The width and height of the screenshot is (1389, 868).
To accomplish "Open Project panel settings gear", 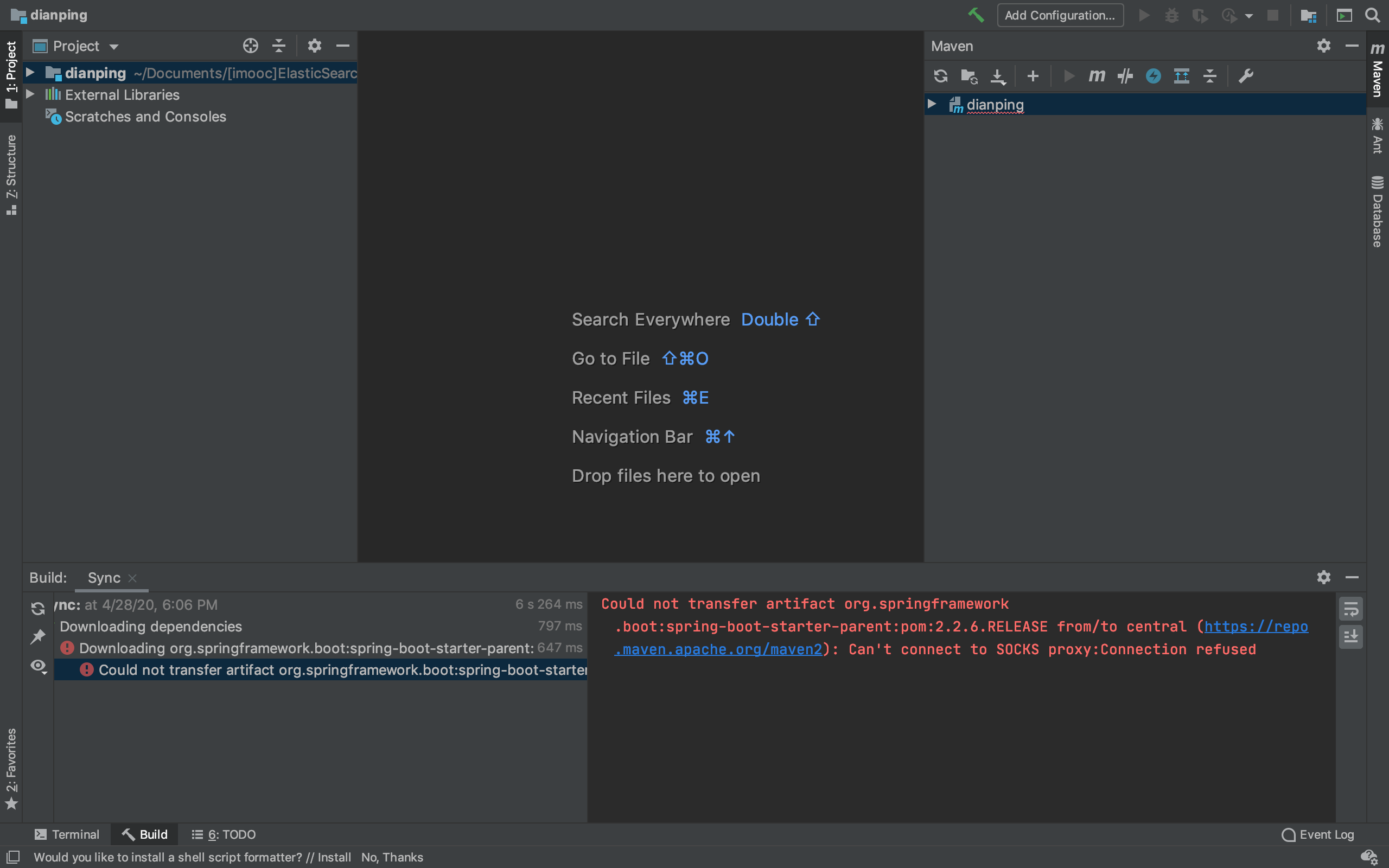I will [x=314, y=46].
